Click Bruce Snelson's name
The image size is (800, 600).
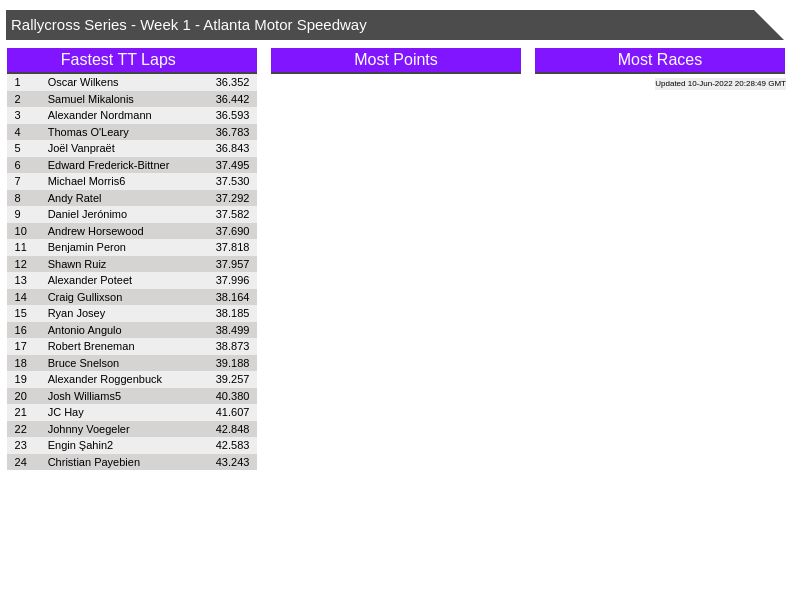[x=83, y=363]
